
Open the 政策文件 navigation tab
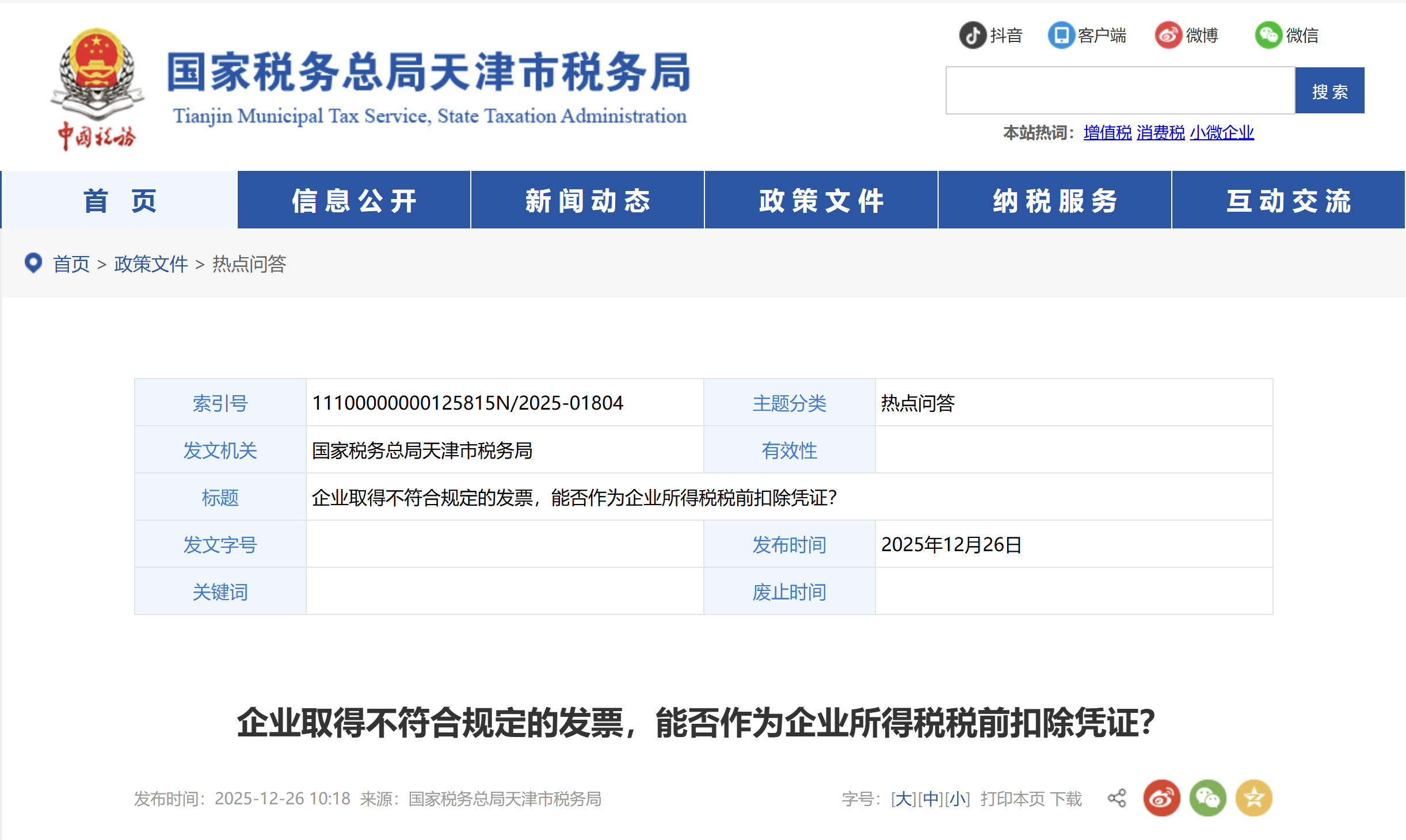(x=821, y=200)
